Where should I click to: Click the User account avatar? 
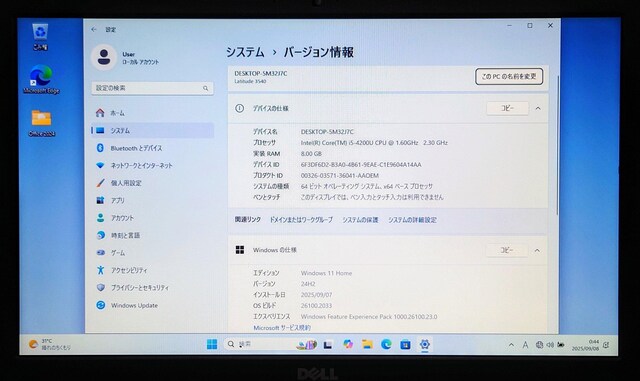[x=104, y=57]
